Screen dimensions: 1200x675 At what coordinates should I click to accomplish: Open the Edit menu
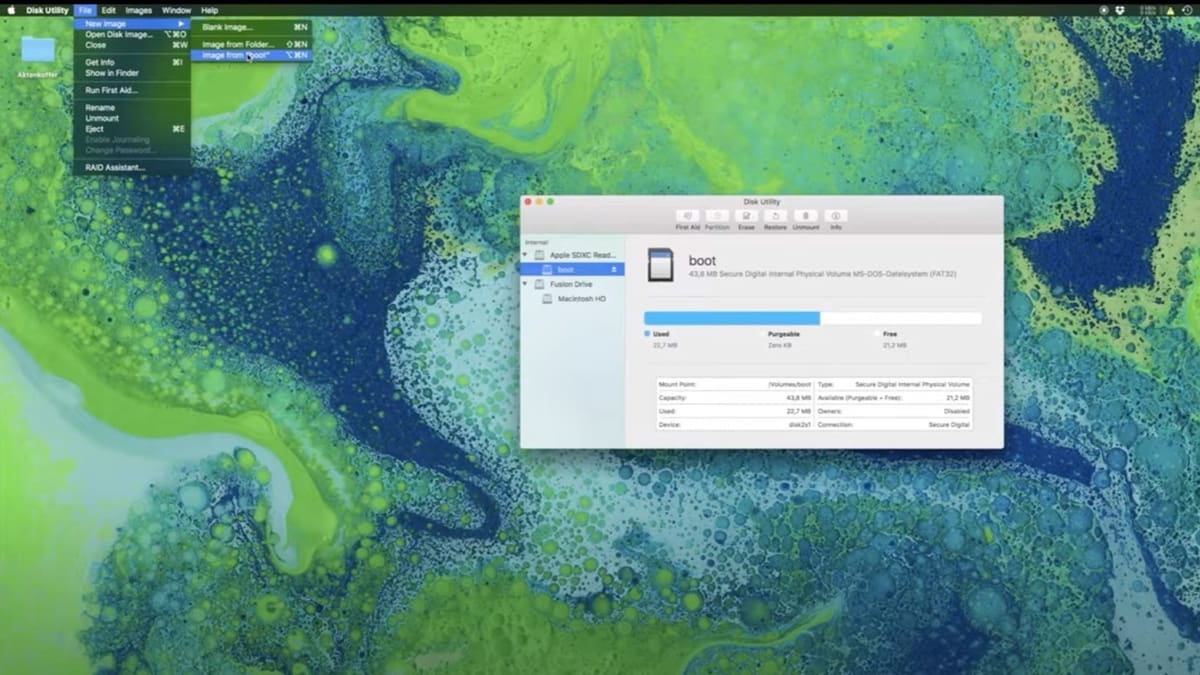coord(108,10)
